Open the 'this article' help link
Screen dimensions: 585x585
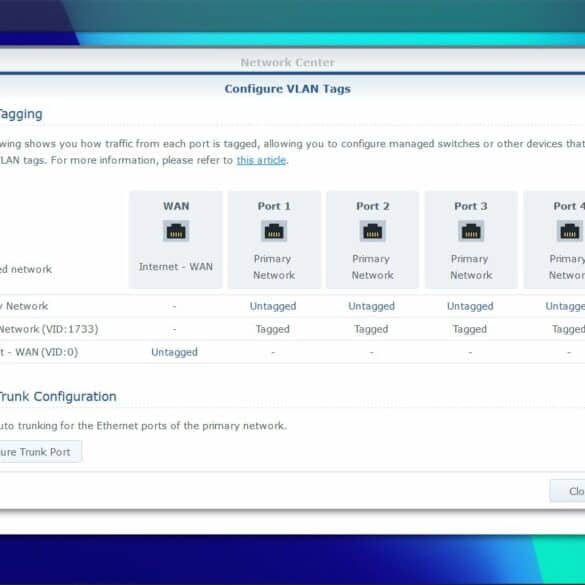click(261, 160)
